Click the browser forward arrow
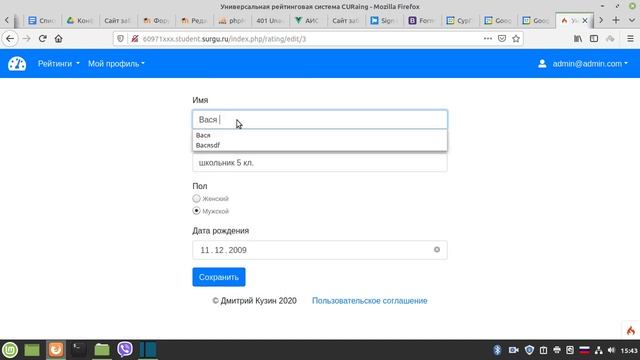 (x=27, y=39)
